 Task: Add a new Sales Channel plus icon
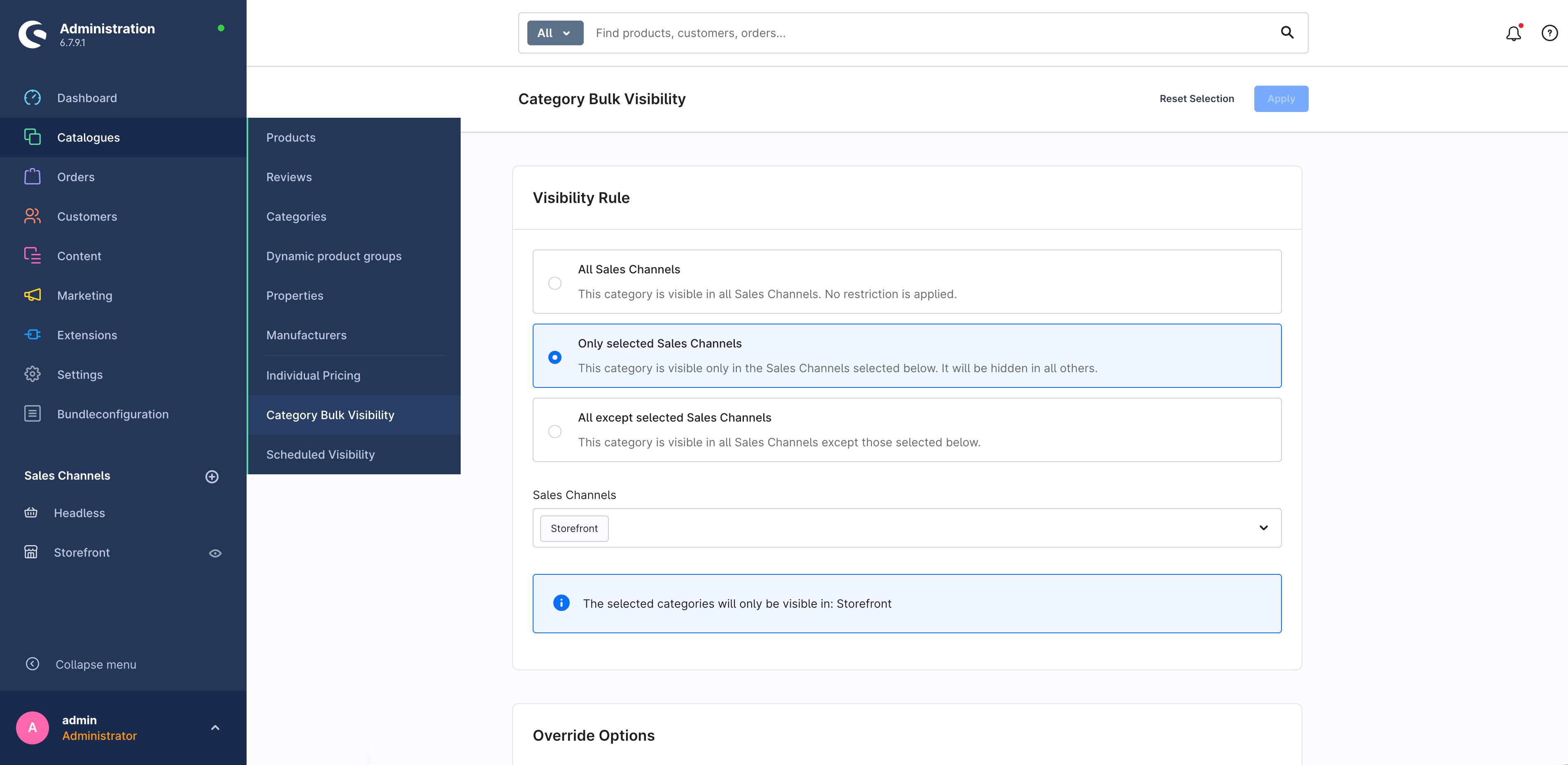tap(212, 476)
